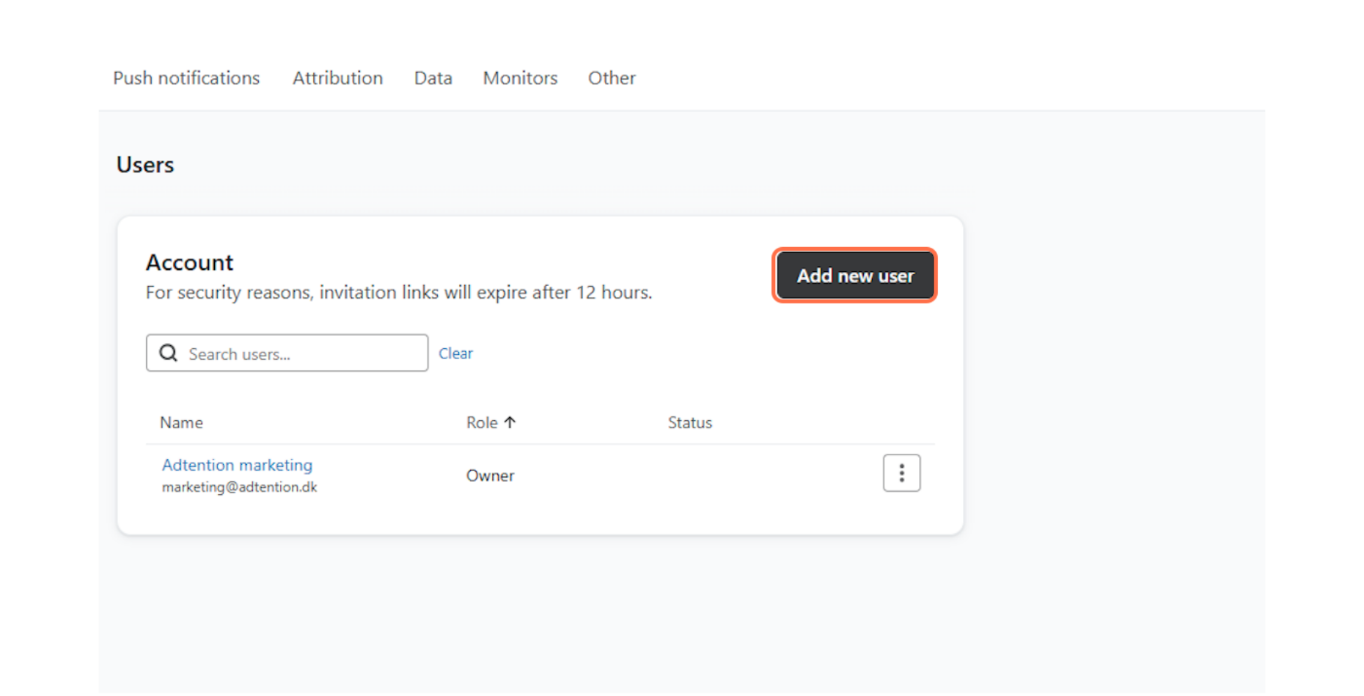Screen dimensions: 1364x696
Task: Click the Users page heading
Action: tap(145, 165)
